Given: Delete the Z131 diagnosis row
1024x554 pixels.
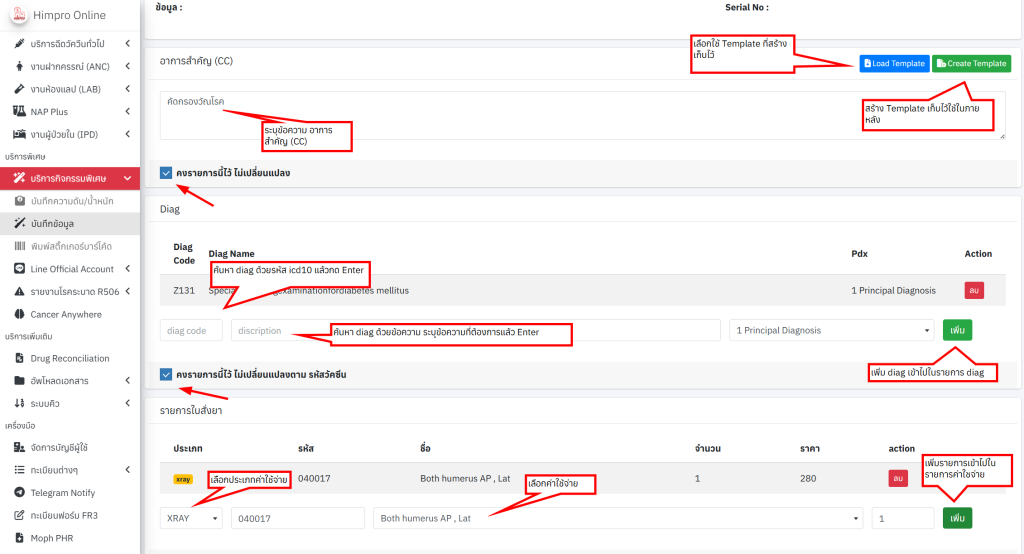Looking at the screenshot, I should [x=973, y=290].
